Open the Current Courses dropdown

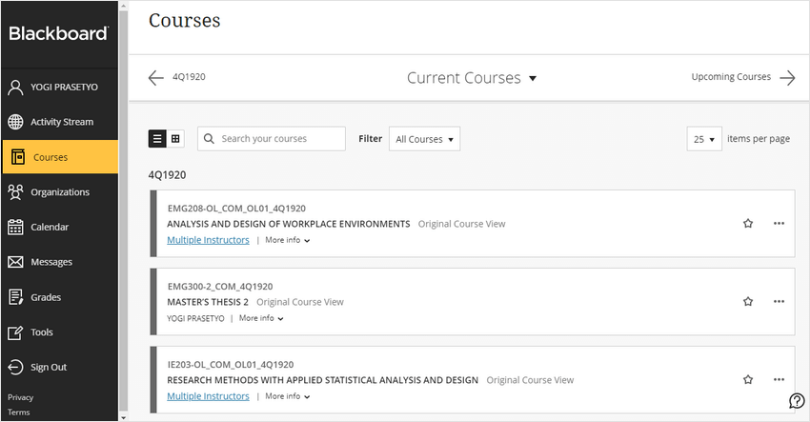pyautogui.click(x=472, y=78)
